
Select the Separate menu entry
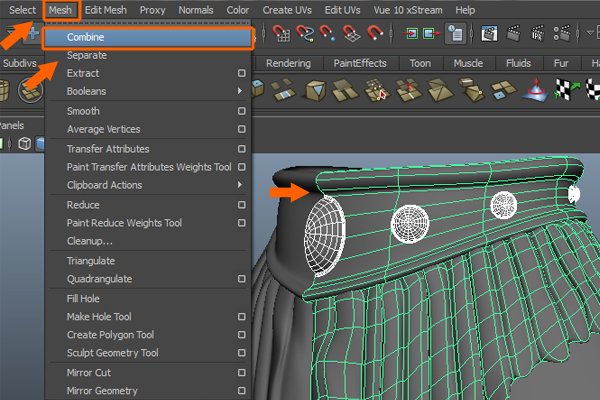point(87,55)
